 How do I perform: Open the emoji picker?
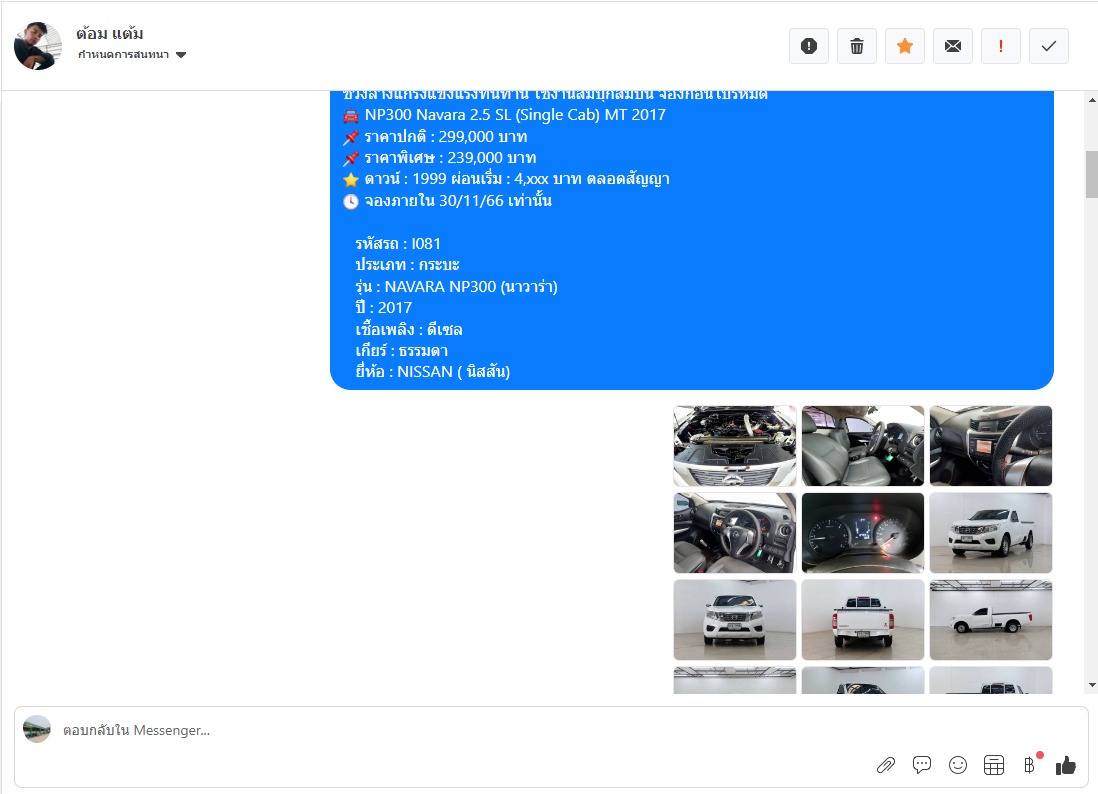[x=958, y=765]
